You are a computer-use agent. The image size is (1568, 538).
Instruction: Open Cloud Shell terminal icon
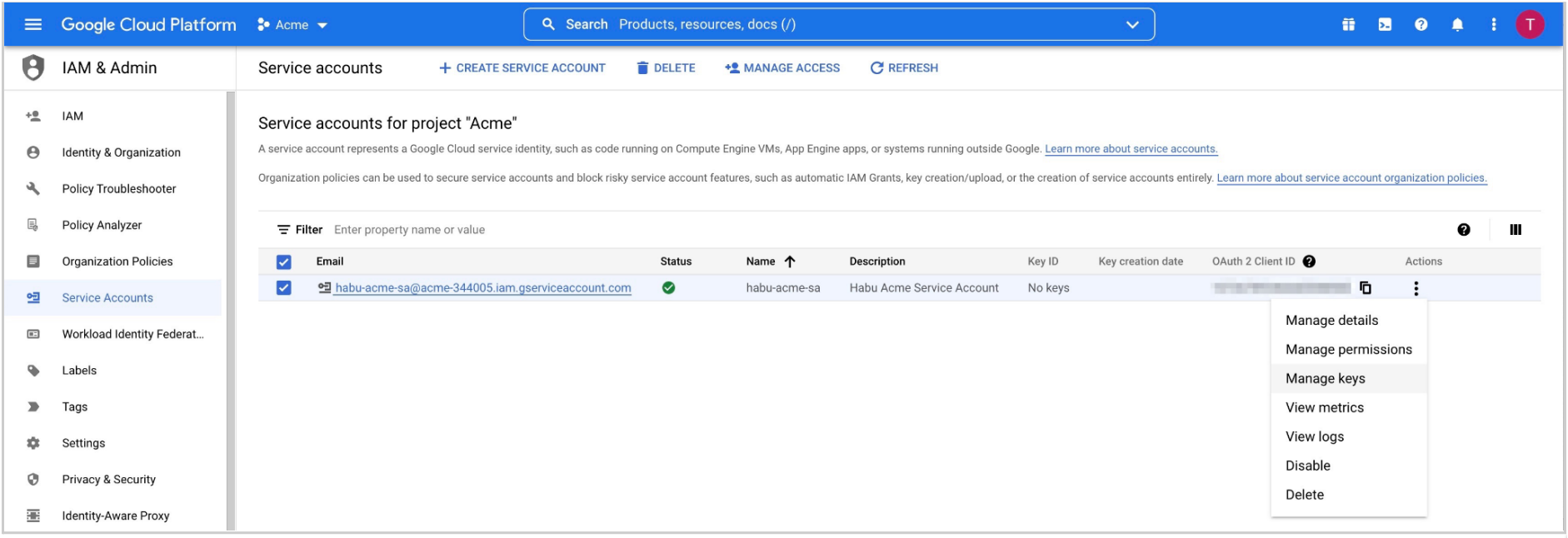click(1385, 25)
